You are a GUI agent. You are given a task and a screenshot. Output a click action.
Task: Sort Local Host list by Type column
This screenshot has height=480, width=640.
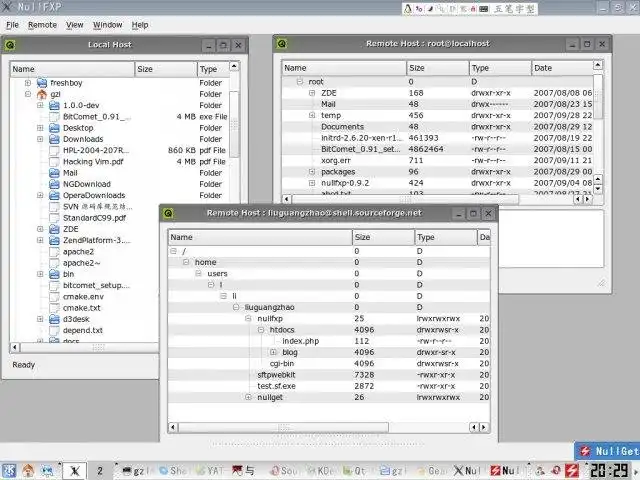213,69
